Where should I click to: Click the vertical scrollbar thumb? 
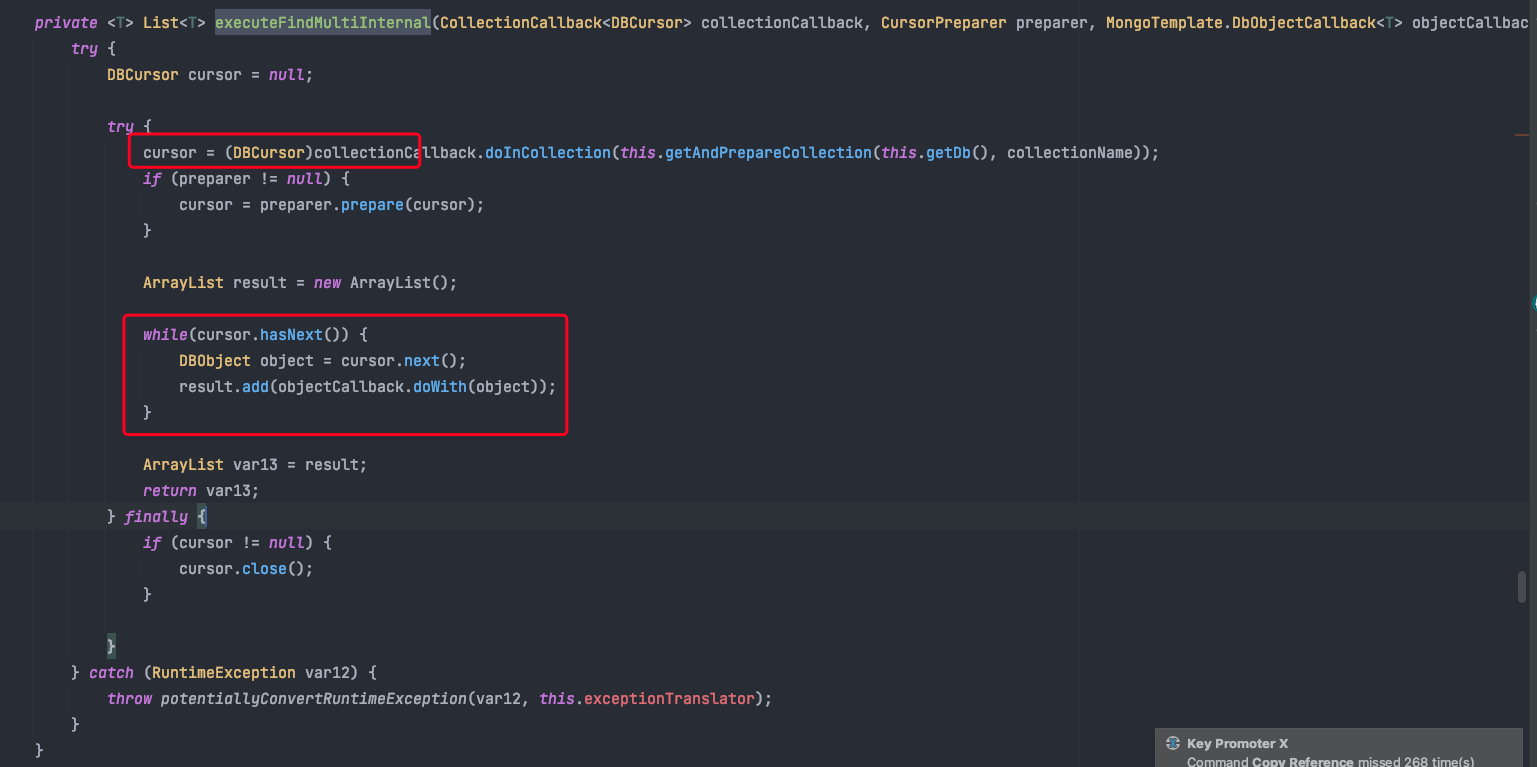tap(1521, 586)
